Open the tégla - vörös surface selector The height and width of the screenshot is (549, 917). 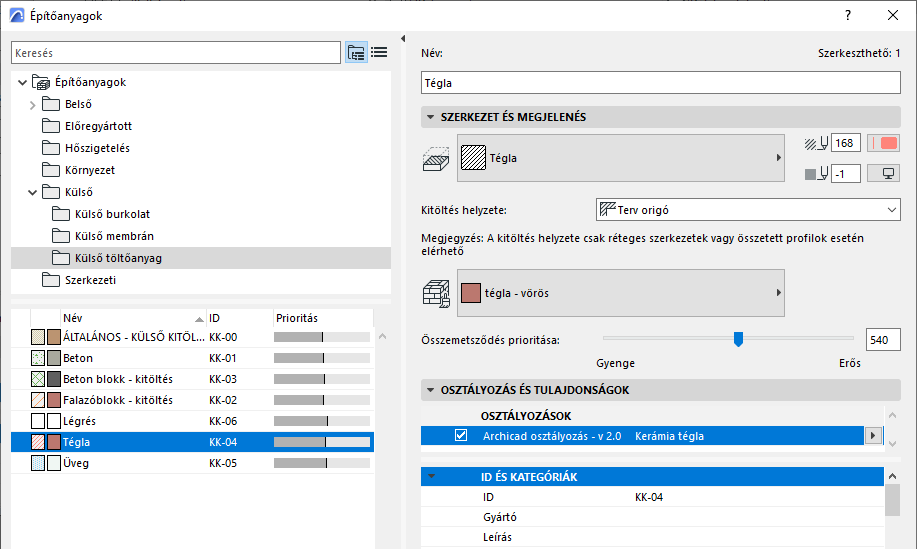(x=620, y=293)
